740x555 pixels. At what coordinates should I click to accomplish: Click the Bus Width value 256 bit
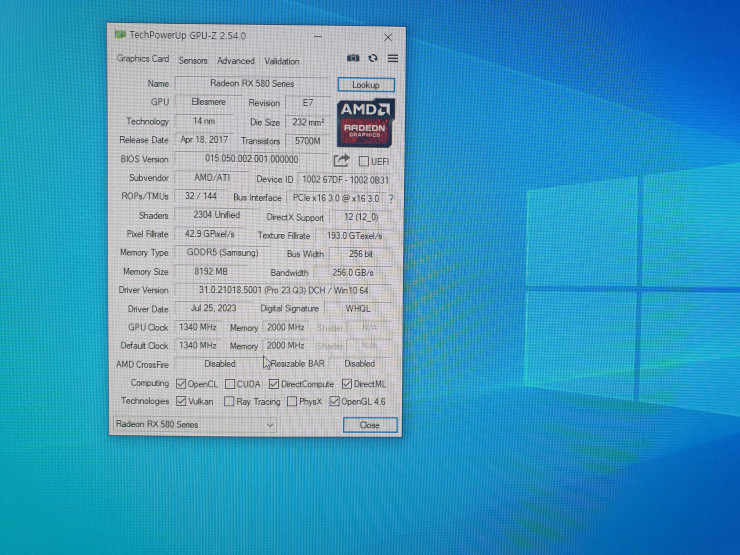click(x=361, y=254)
